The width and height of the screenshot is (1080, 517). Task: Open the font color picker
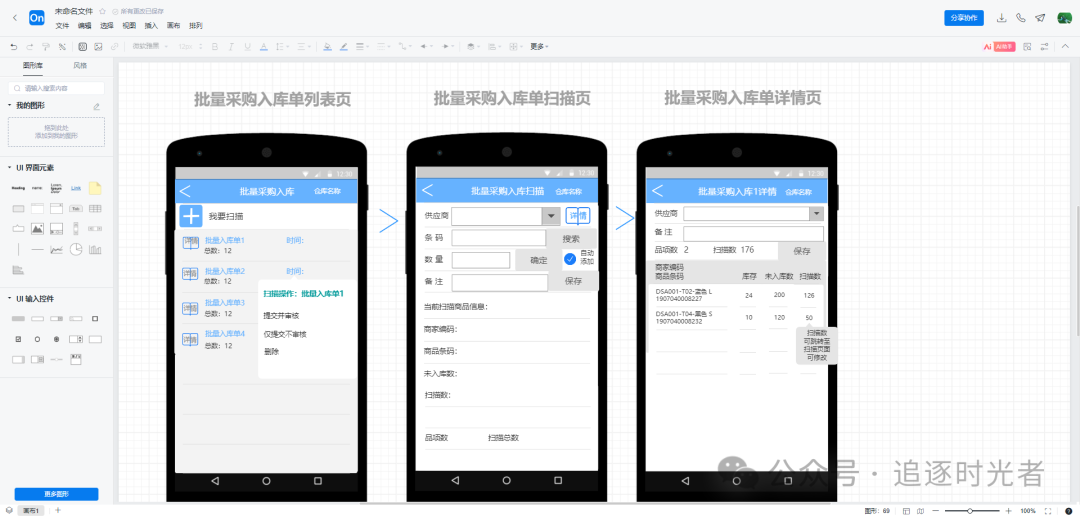point(264,47)
